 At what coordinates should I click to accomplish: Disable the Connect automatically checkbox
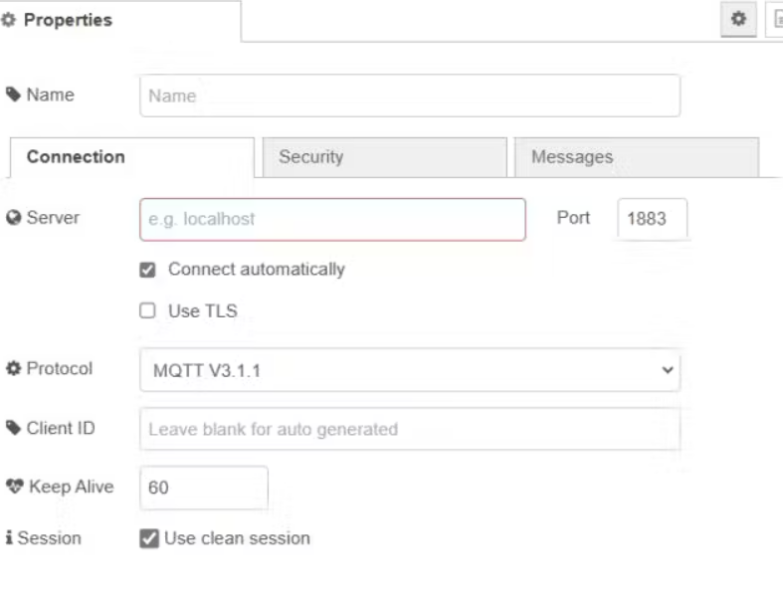148,270
